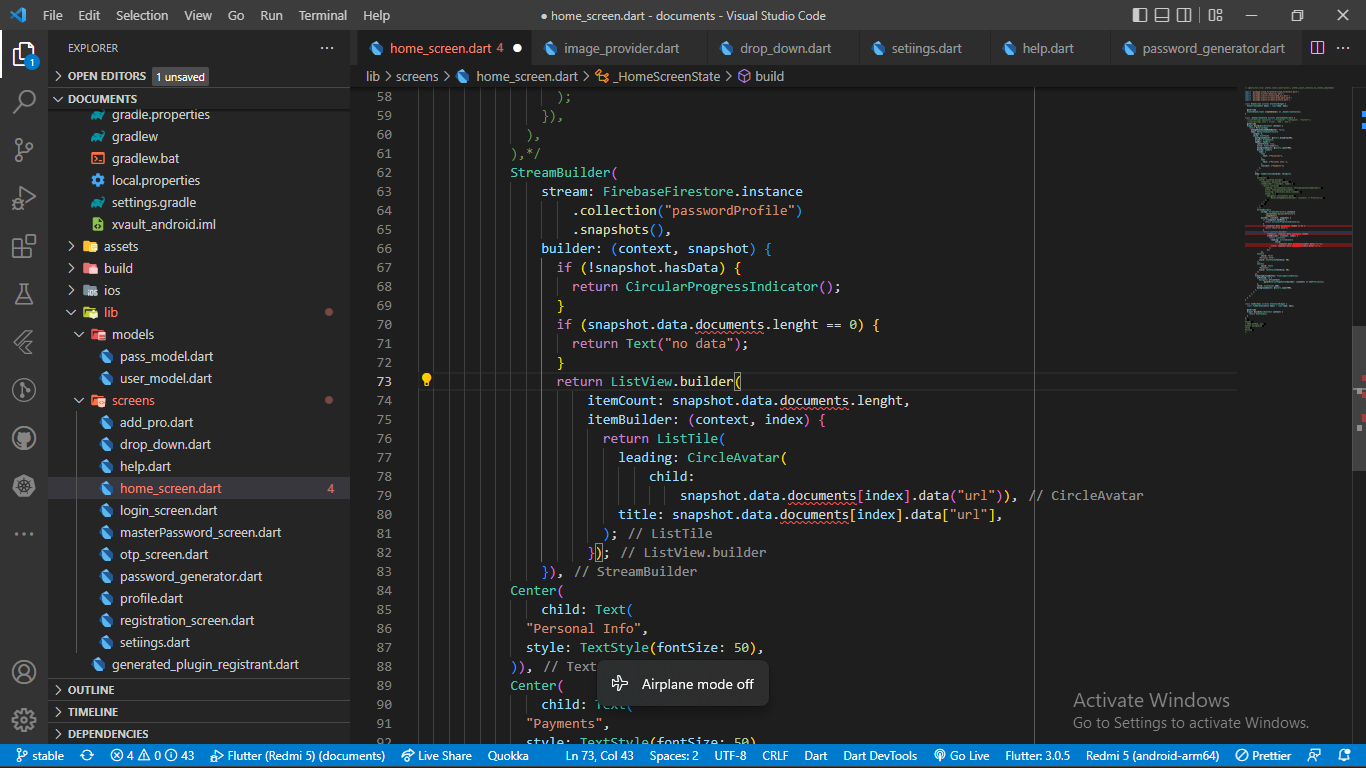Switch to the image_provider.dart tab

(x=620, y=48)
